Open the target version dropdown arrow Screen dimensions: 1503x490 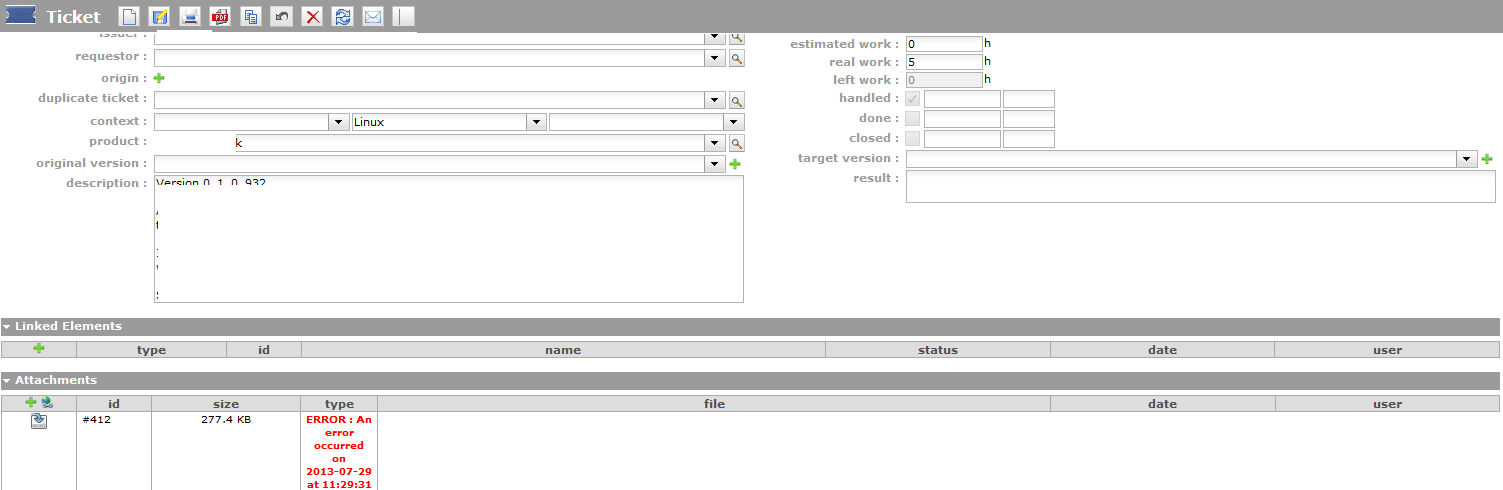coord(1467,159)
